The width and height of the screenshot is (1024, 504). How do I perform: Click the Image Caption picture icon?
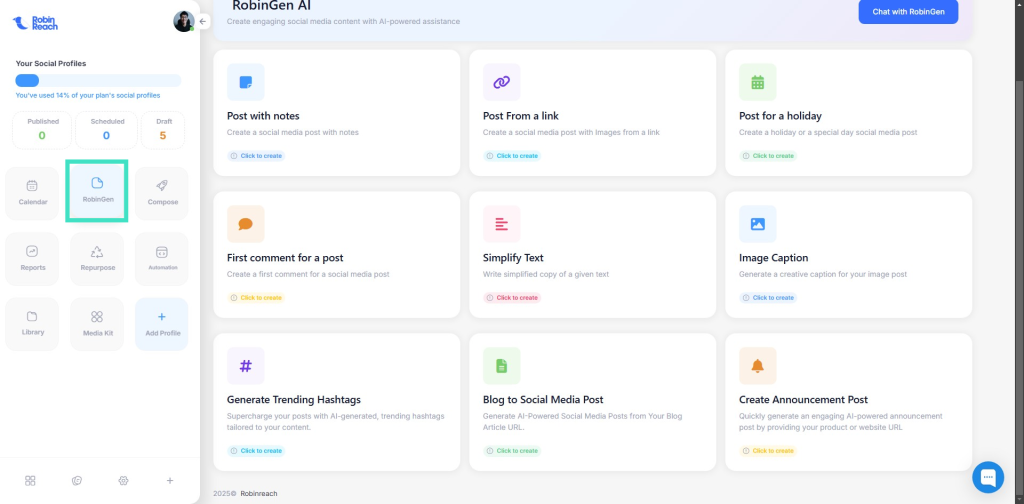pyautogui.click(x=758, y=224)
